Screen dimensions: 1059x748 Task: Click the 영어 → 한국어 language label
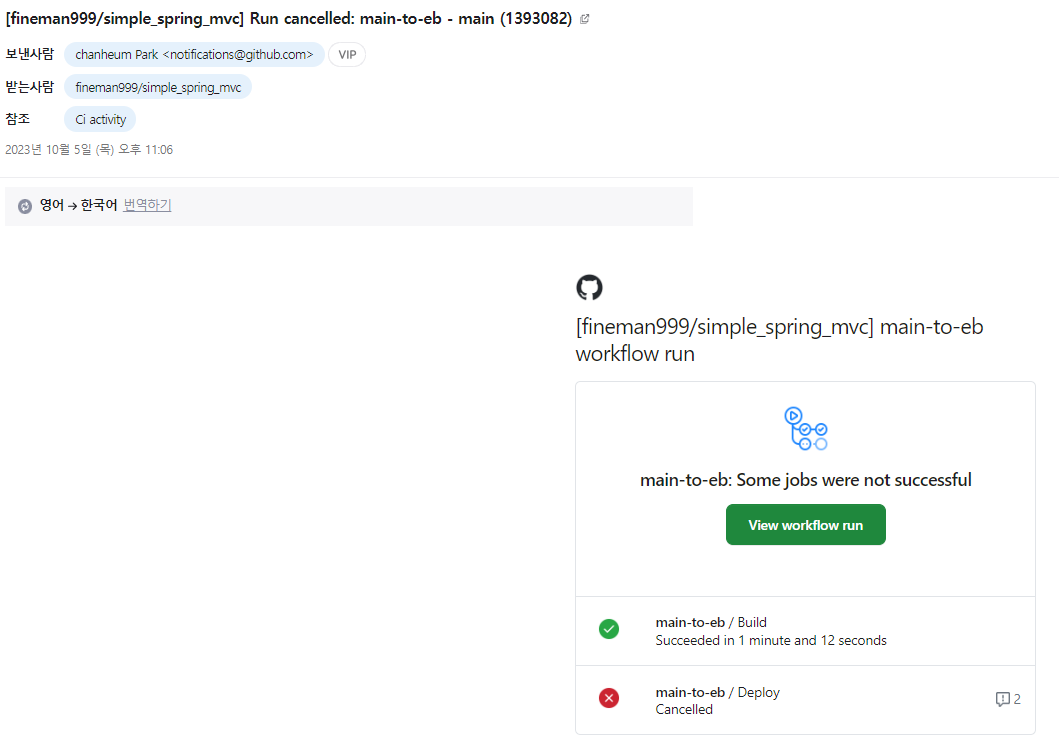point(78,205)
